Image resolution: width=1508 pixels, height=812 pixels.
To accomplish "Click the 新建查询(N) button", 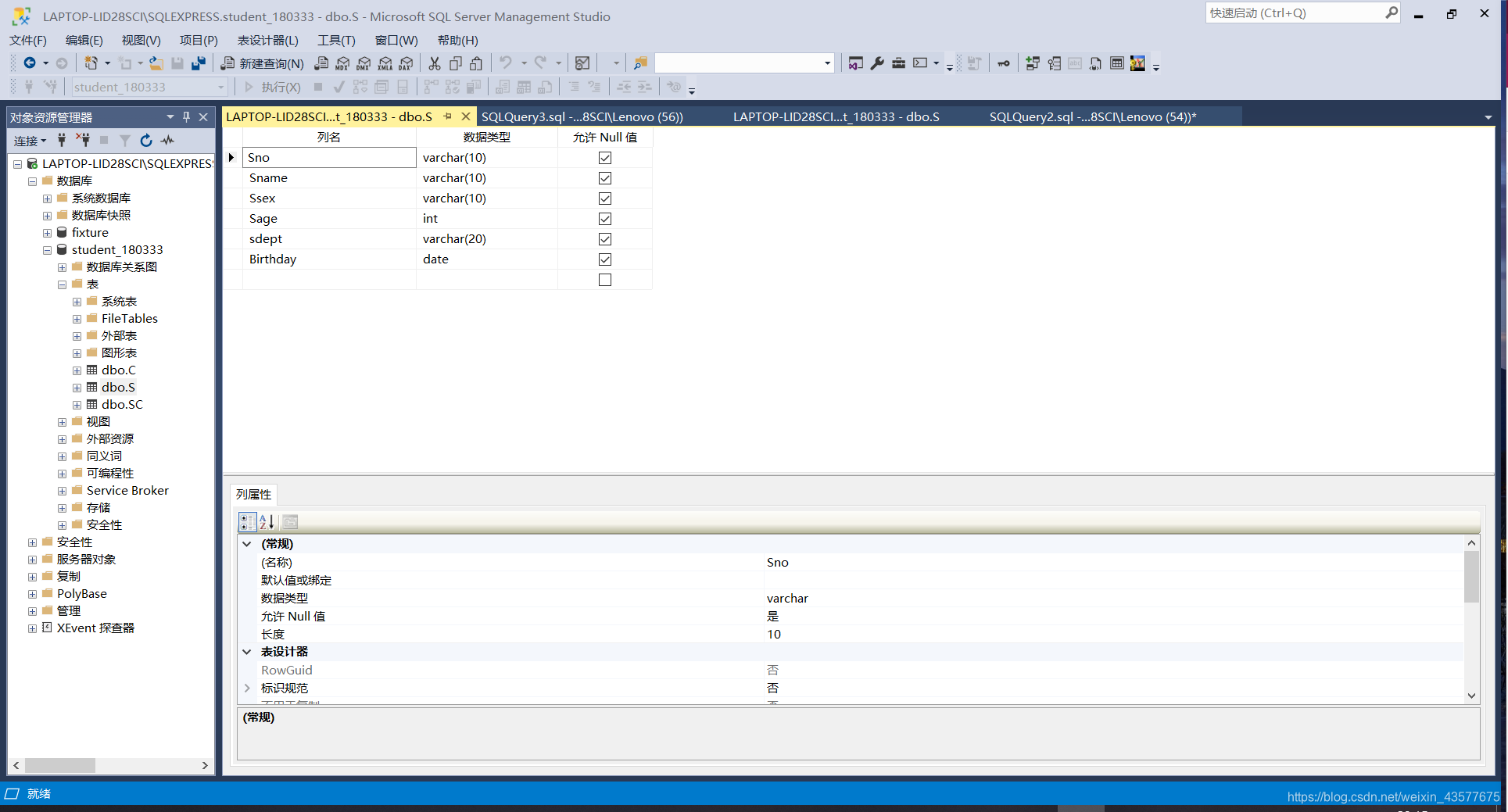I will [263, 63].
